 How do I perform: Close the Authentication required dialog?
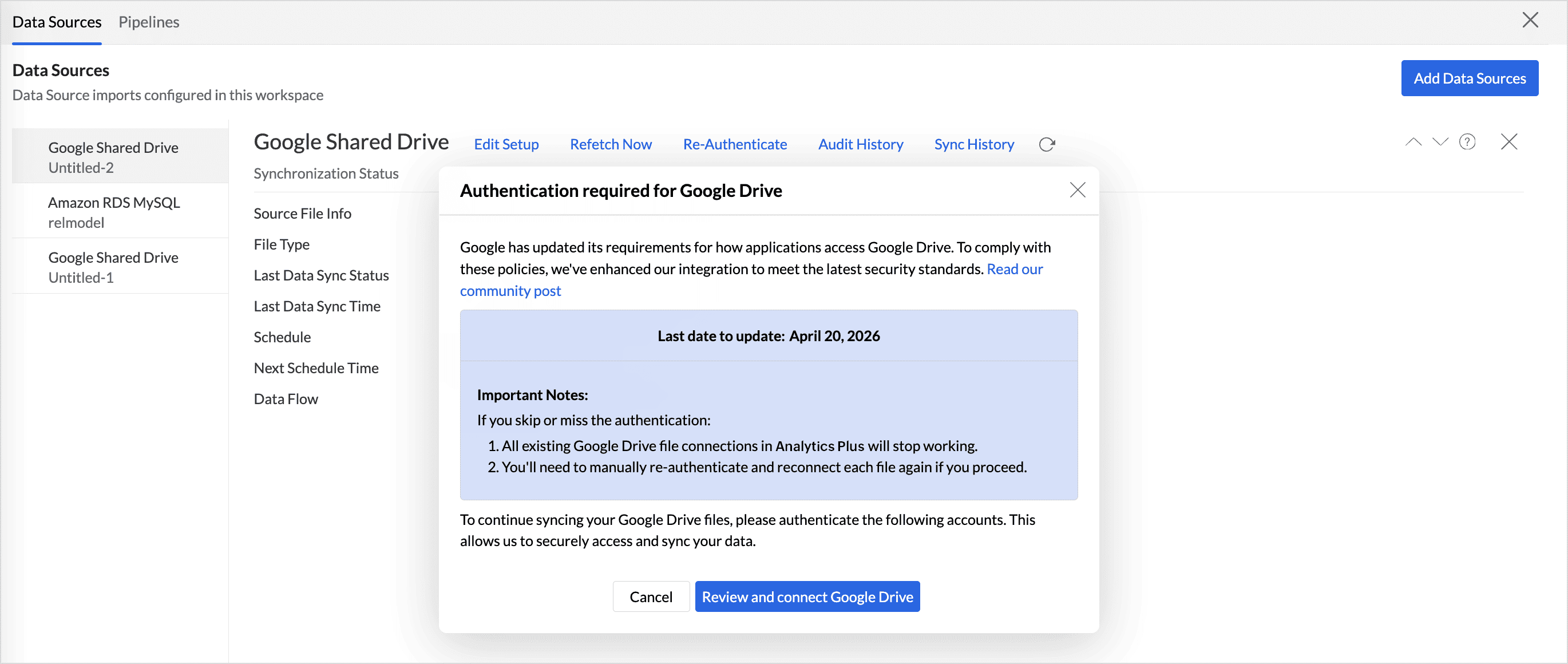tap(1077, 191)
